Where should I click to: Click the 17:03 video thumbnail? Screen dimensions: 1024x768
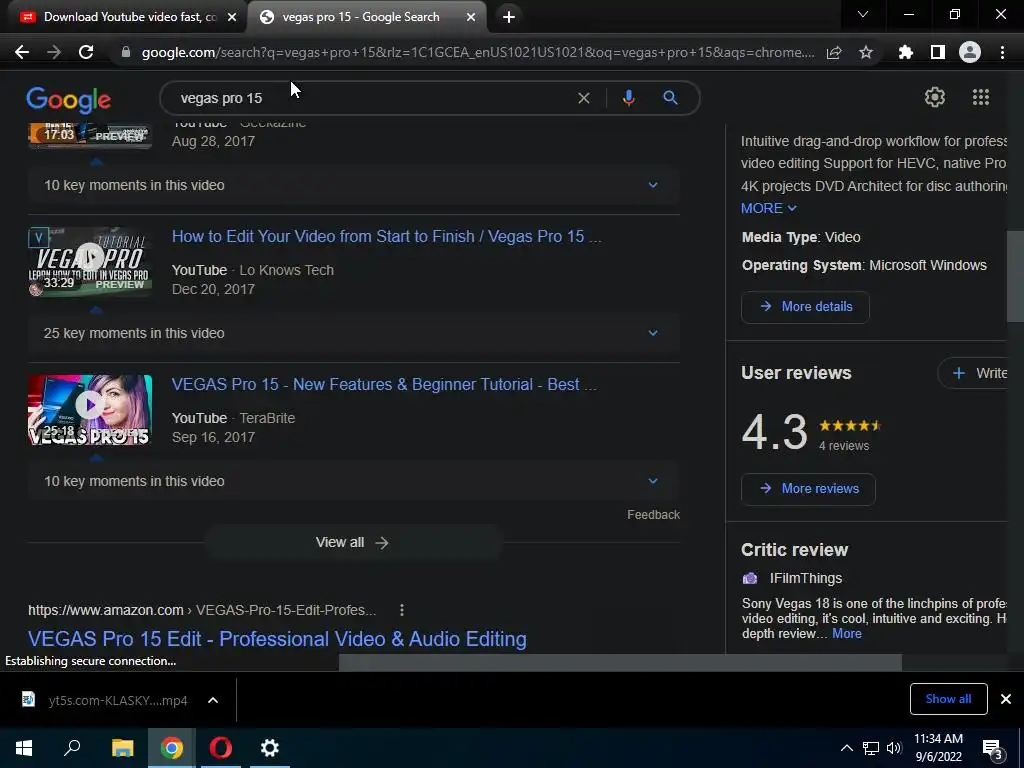(x=90, y=135)
